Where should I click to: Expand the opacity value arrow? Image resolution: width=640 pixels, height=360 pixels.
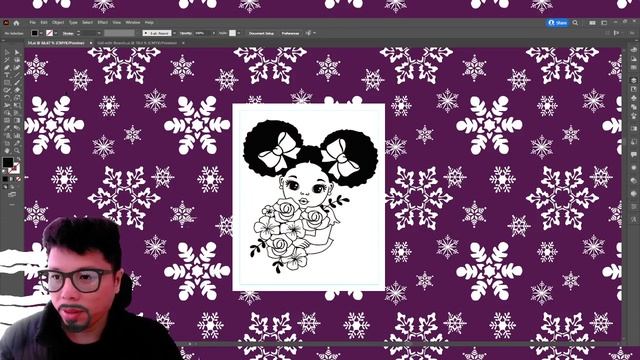[213, 33]
